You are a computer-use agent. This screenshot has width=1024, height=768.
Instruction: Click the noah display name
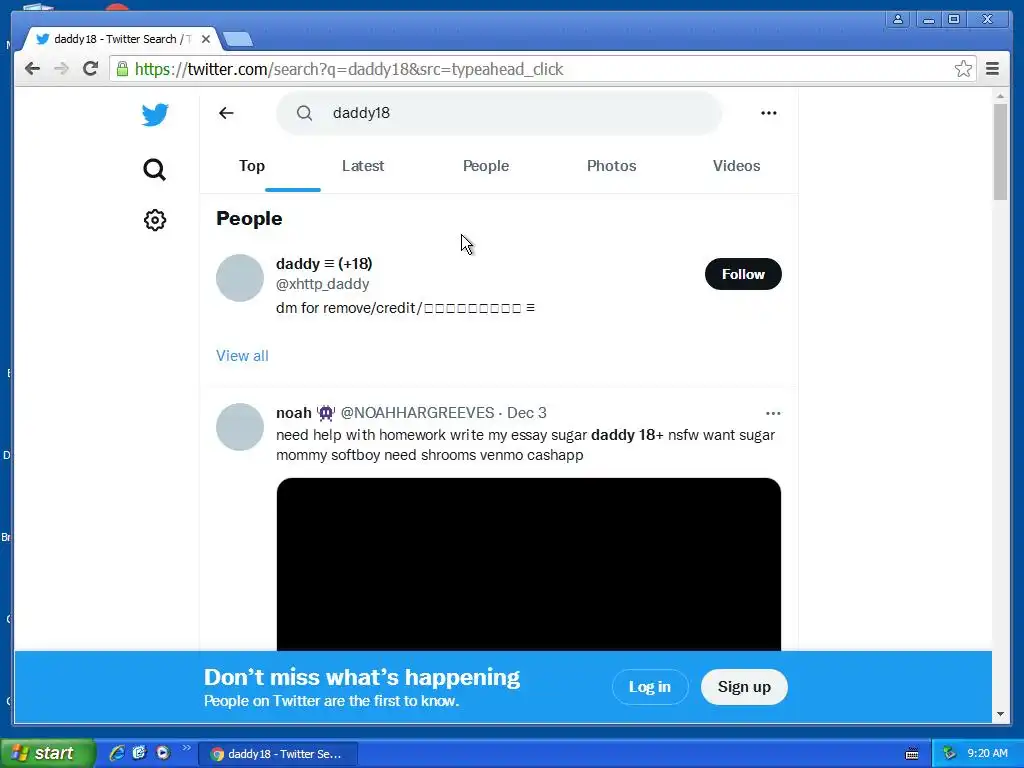[294, 413]
